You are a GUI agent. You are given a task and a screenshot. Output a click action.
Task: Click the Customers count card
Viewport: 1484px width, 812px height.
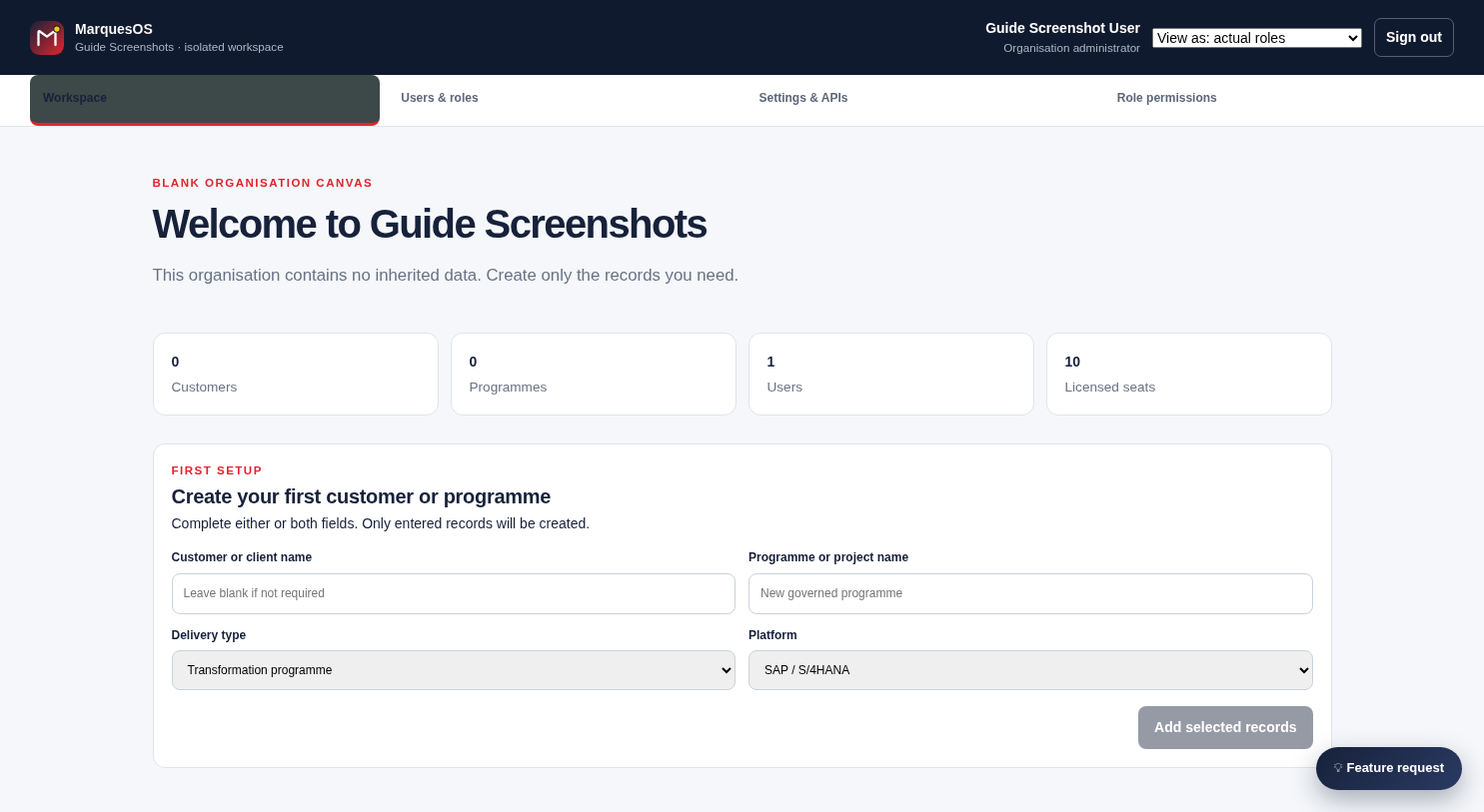point(296,374)
